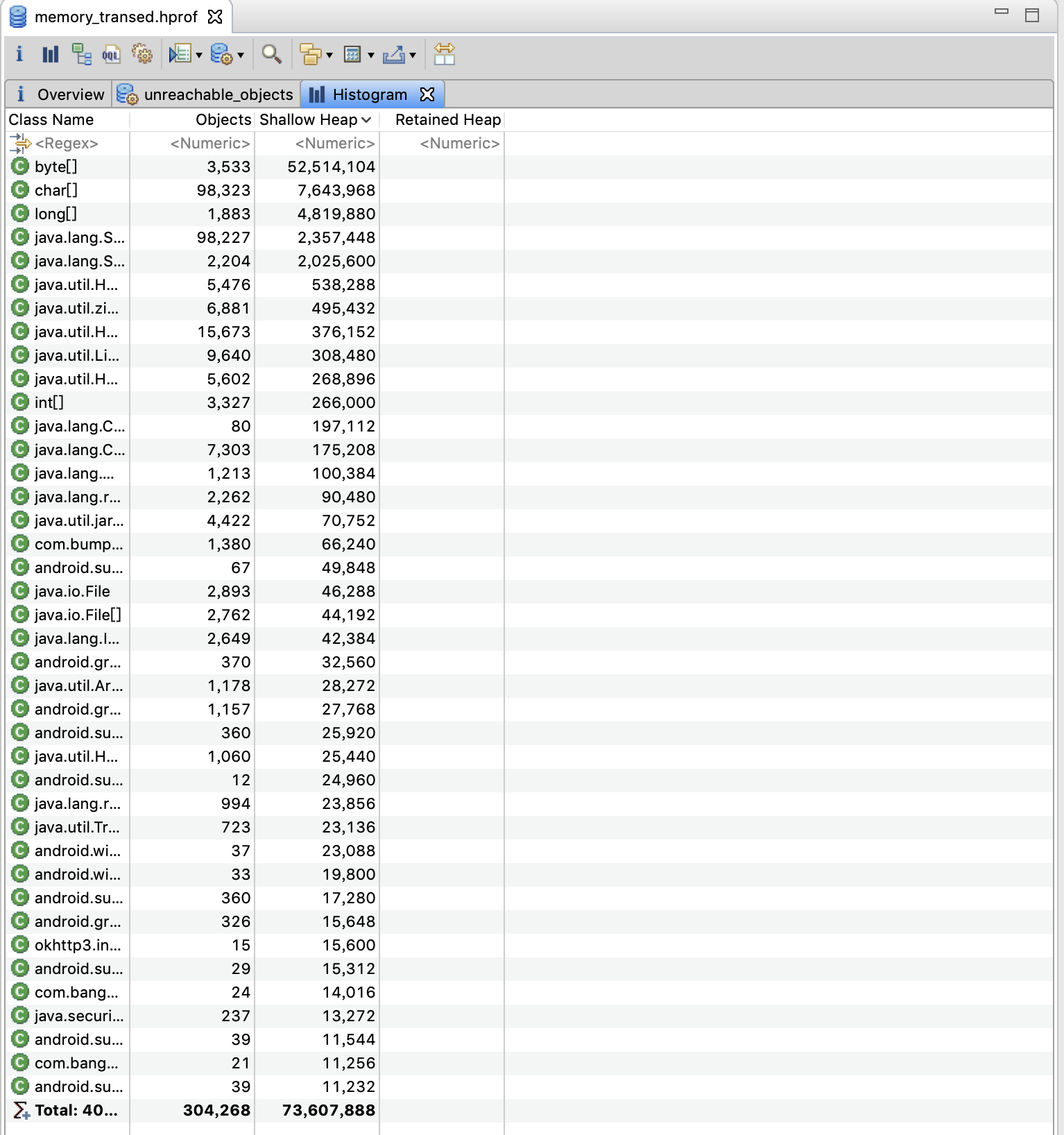Viewport: 1064px width, 1135px height.
Task: Click the Calculate retained size icon
Action: pos(352,54)
